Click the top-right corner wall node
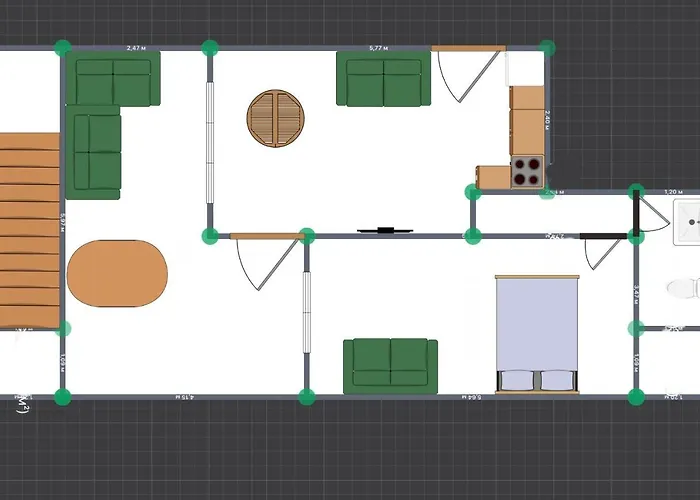Screen dimensions: 700x500 [547, 47]
